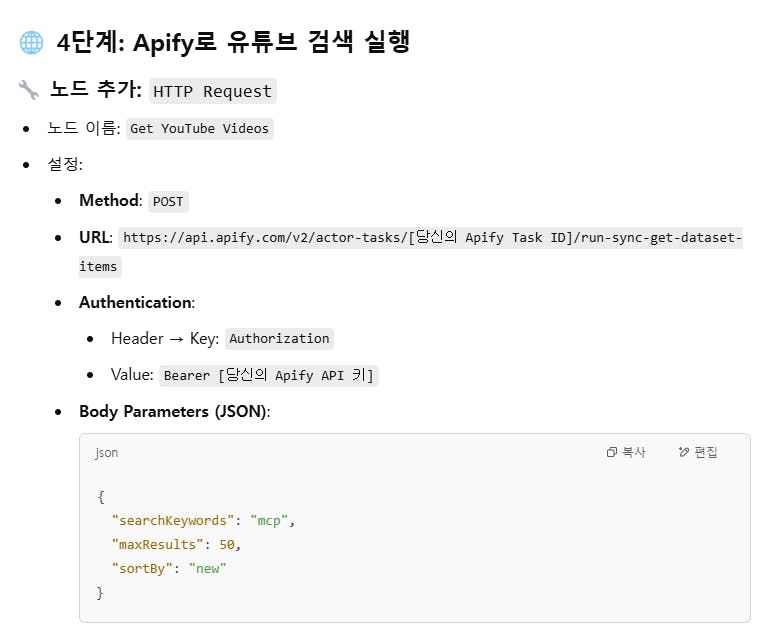Image resolution: width=770 pixels, height=635 pixels.
Task: Click the maxResults value 50
Action: [228, 545]
